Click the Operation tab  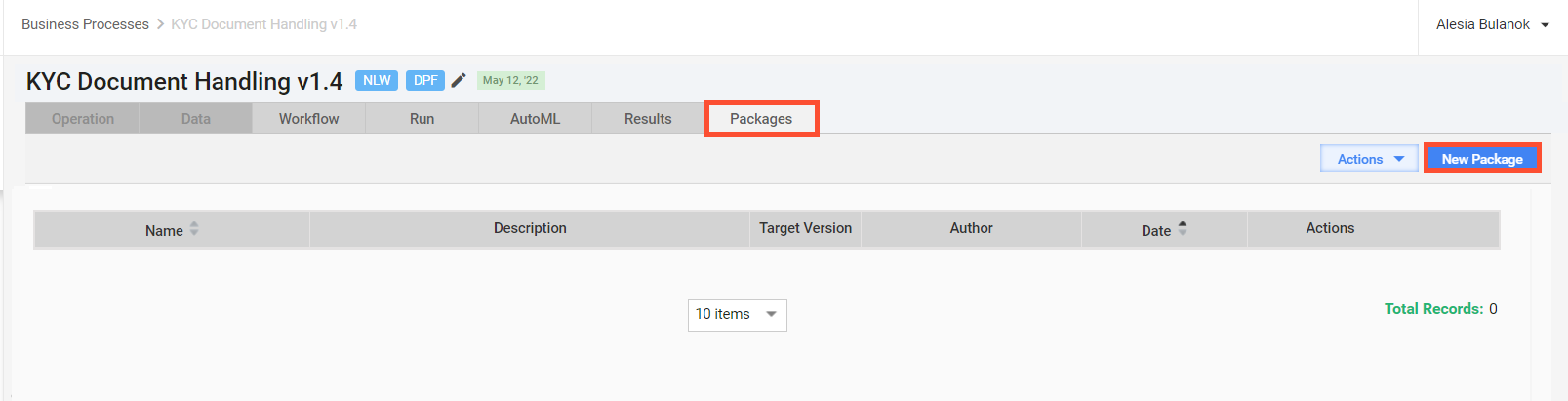click(x=83, y=119)
